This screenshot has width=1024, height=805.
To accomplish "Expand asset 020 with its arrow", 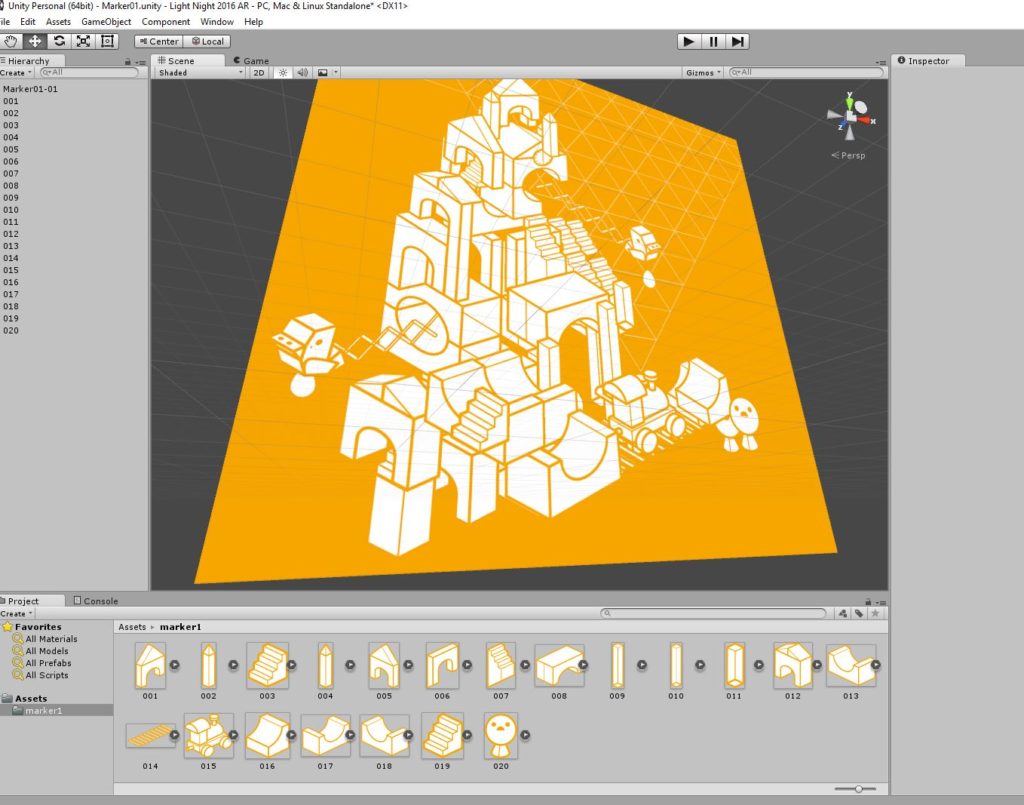I will (525, 735).
